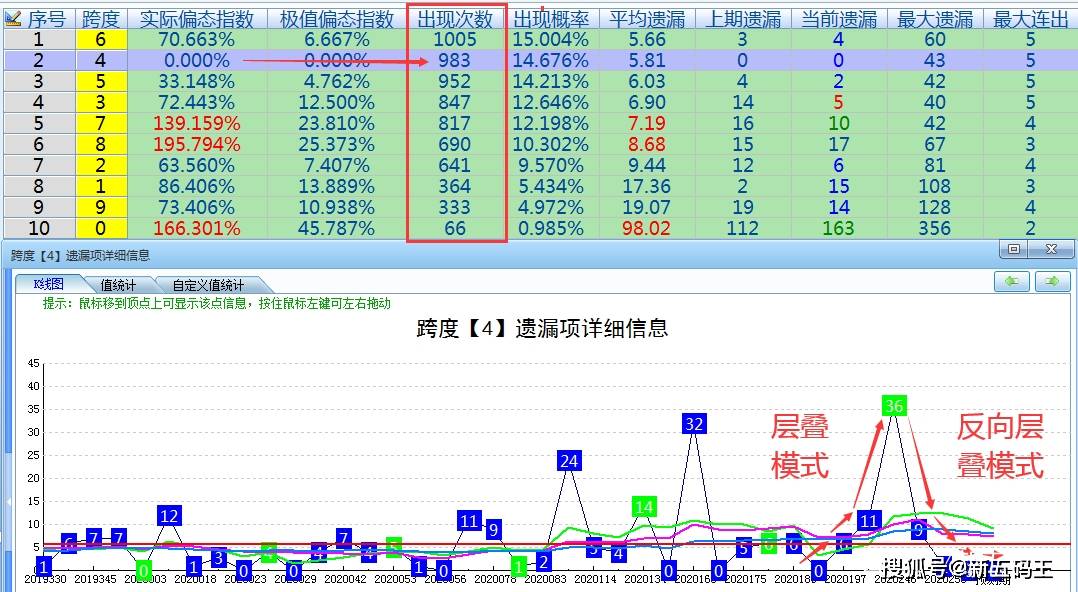This screenshot has width=1078, height=592.
Task: Select row number 10 in 序号 column
Action: point(39,228)
